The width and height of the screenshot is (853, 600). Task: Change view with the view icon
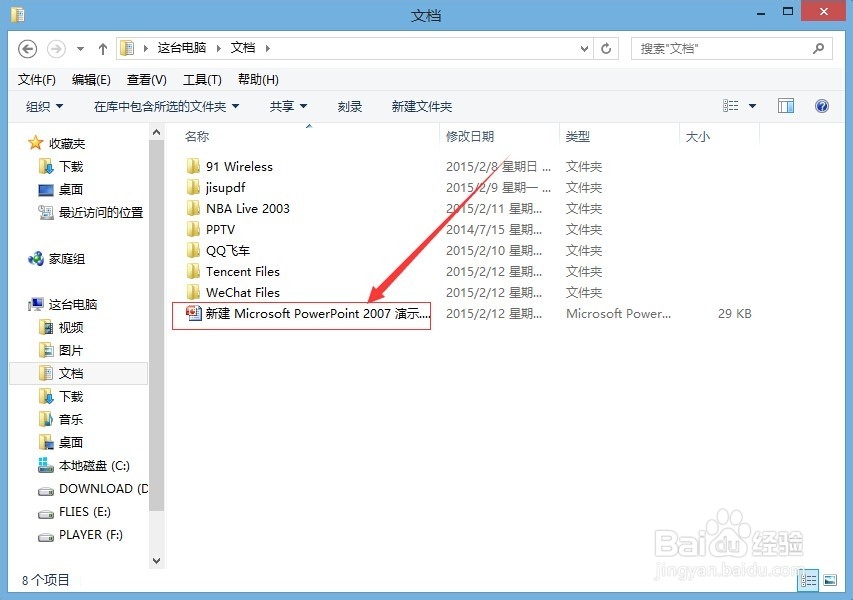(x=731, y=106)
